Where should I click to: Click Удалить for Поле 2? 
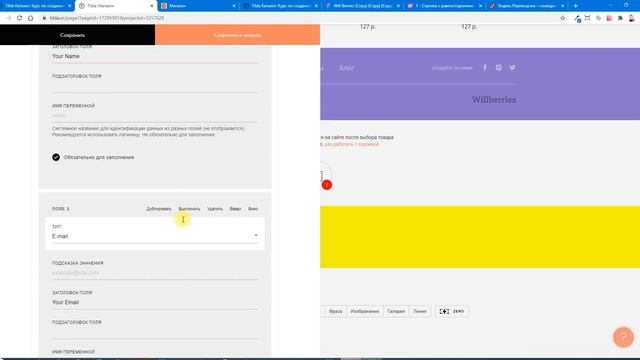215,209
